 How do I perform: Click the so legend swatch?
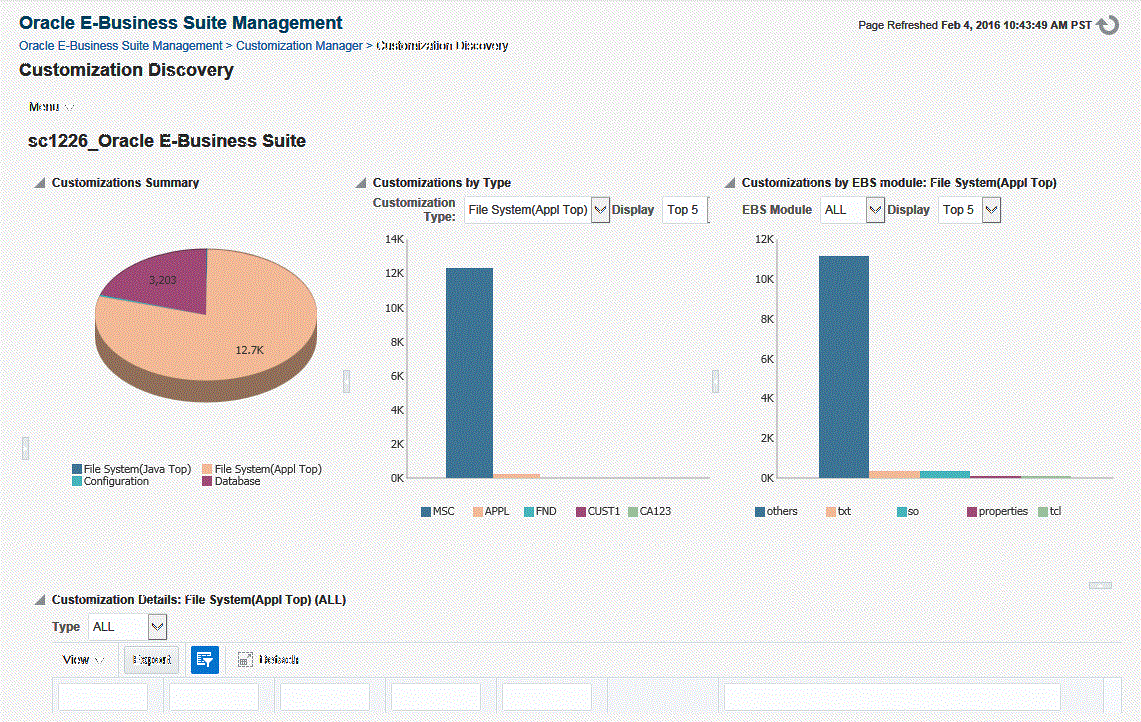pyautogui.click(x=902, y=512)
